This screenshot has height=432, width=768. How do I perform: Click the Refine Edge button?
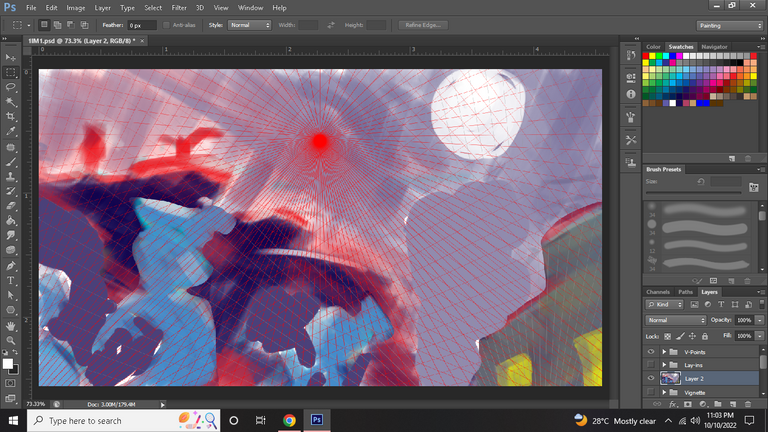(423, 25)
